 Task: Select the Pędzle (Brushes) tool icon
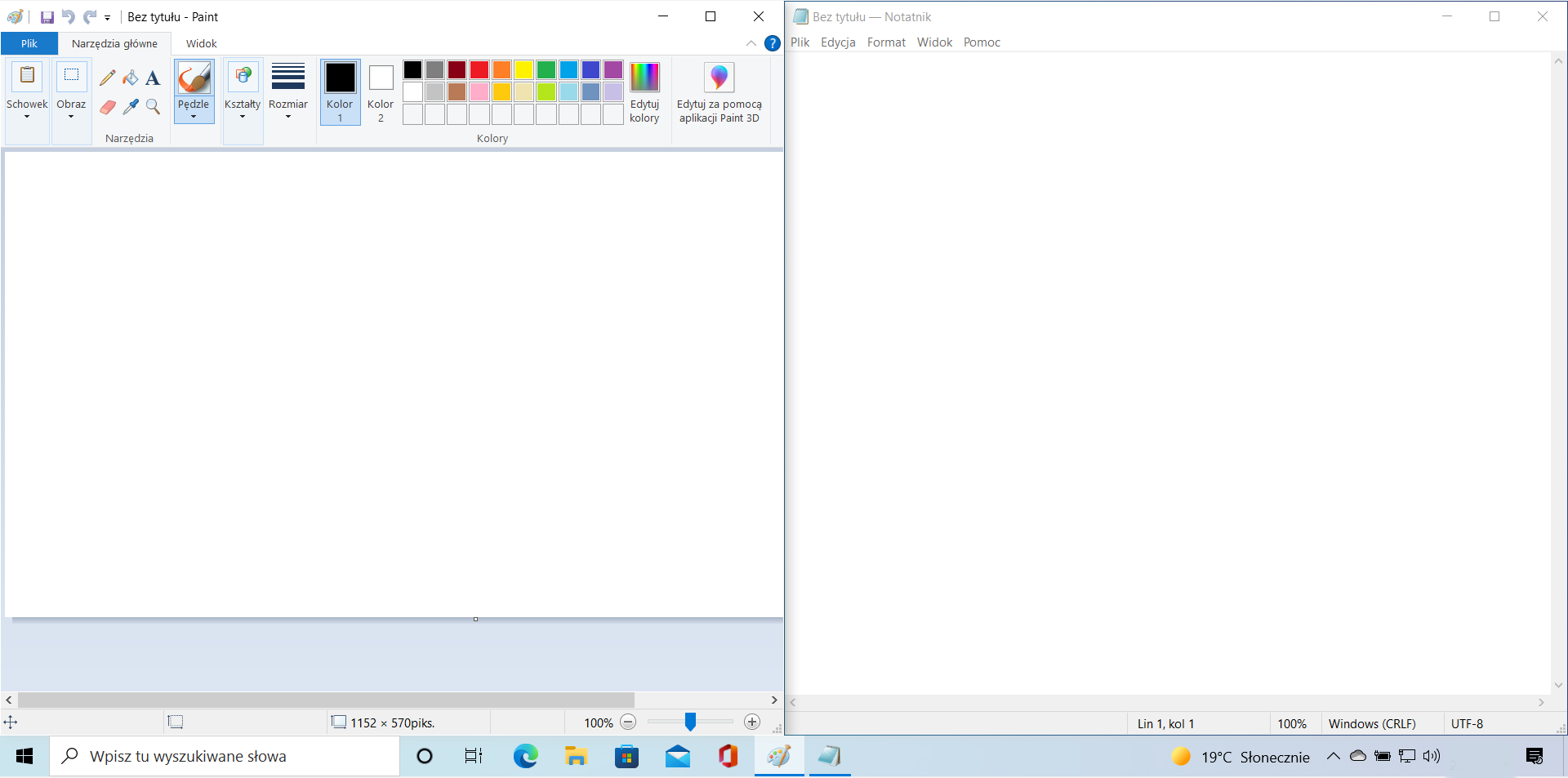[194, 78]
